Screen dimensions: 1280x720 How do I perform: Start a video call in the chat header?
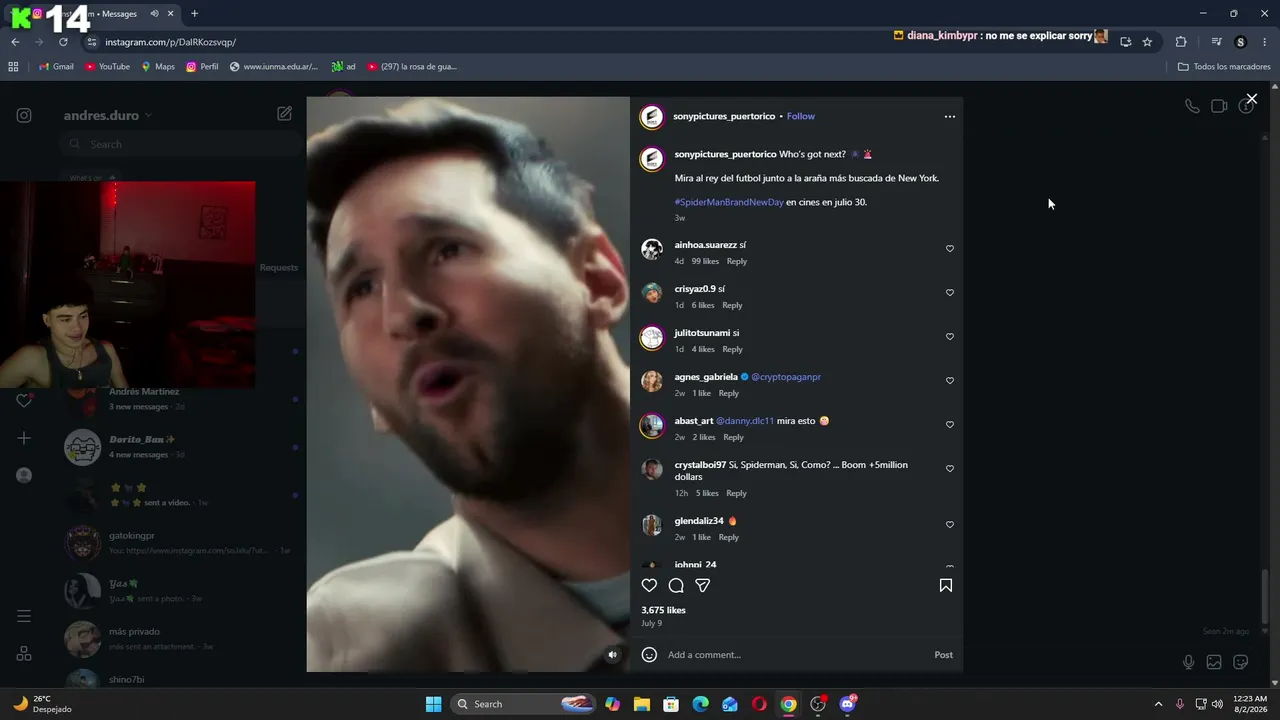[x=1219, y=106]
